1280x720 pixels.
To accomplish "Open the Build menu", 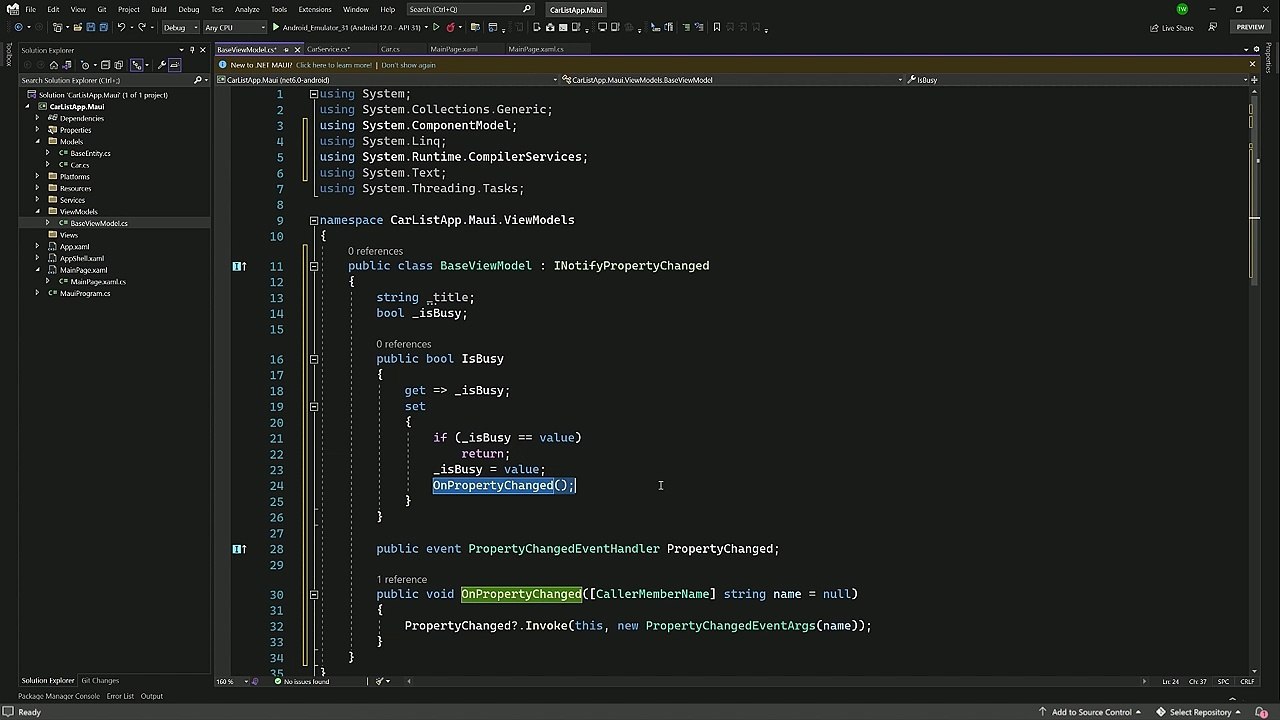I will [x=158, y=9].
